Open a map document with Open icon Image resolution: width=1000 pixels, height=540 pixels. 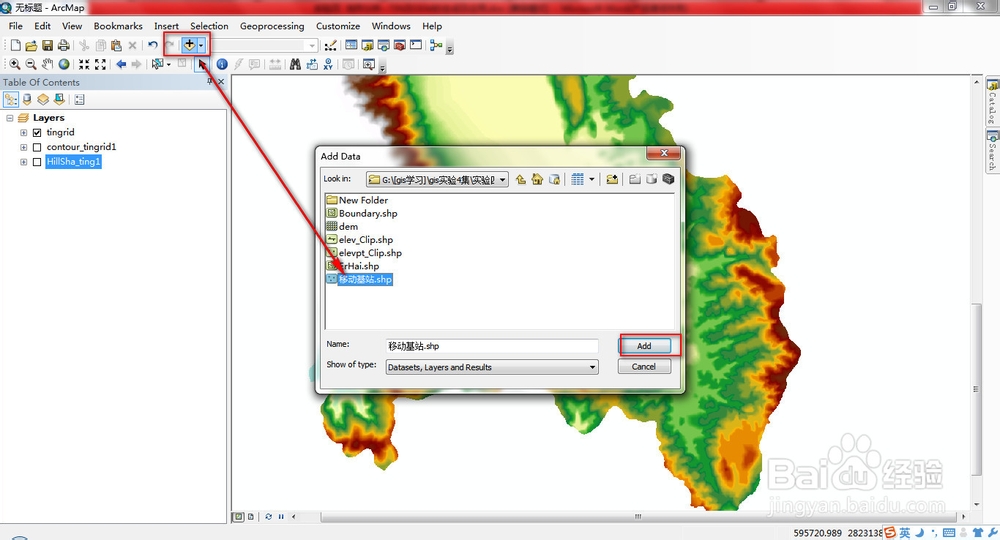(31, 45)
